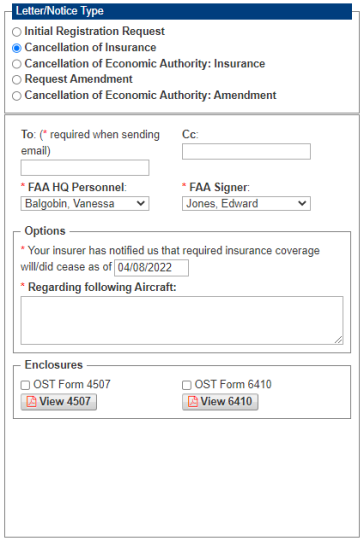Click the View 6410 button
The height and width of the screenshot is (541, 364).
coord(220,402)
